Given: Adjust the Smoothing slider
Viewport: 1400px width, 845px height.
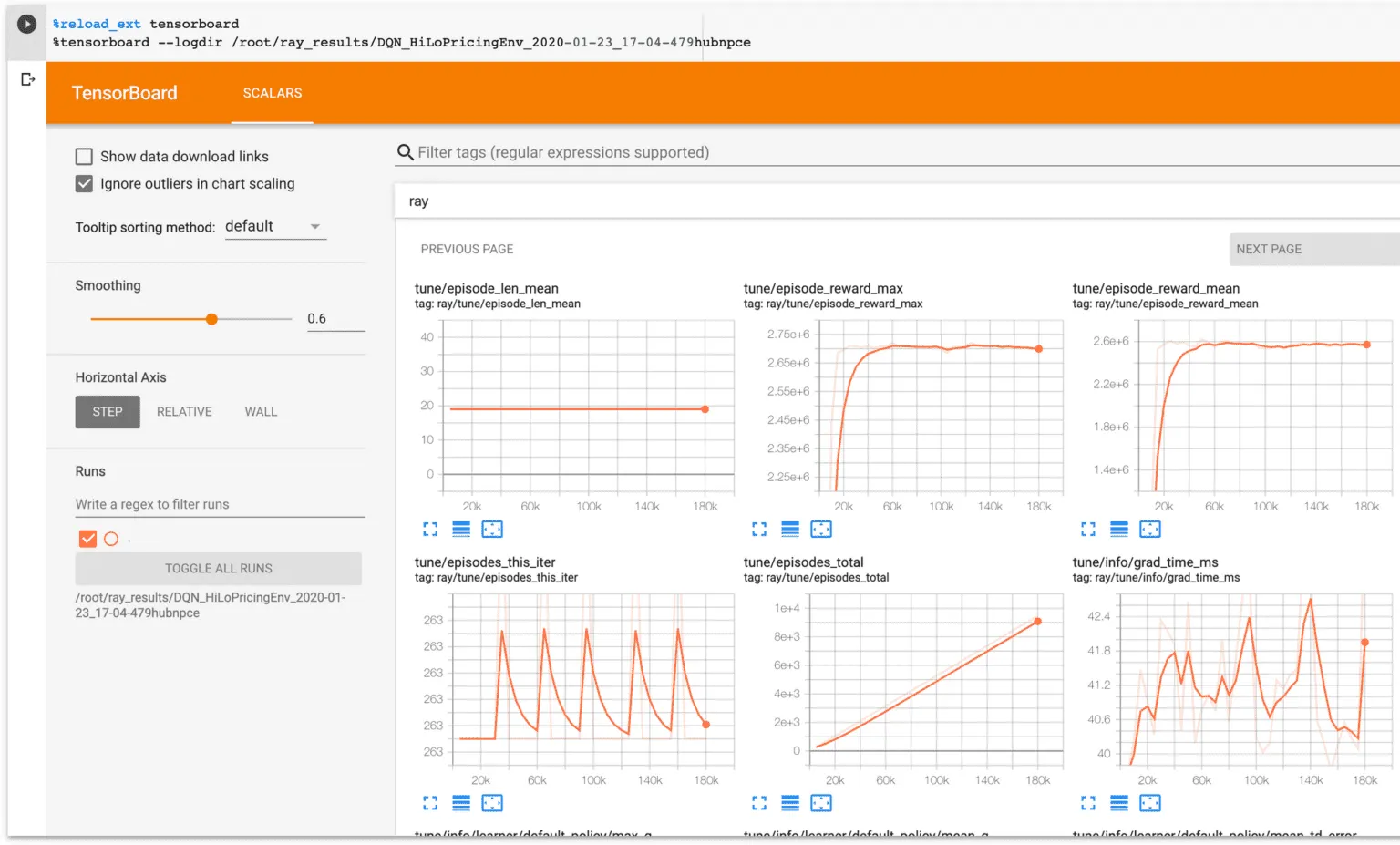Looking at the screenshot, I should 211,318.
